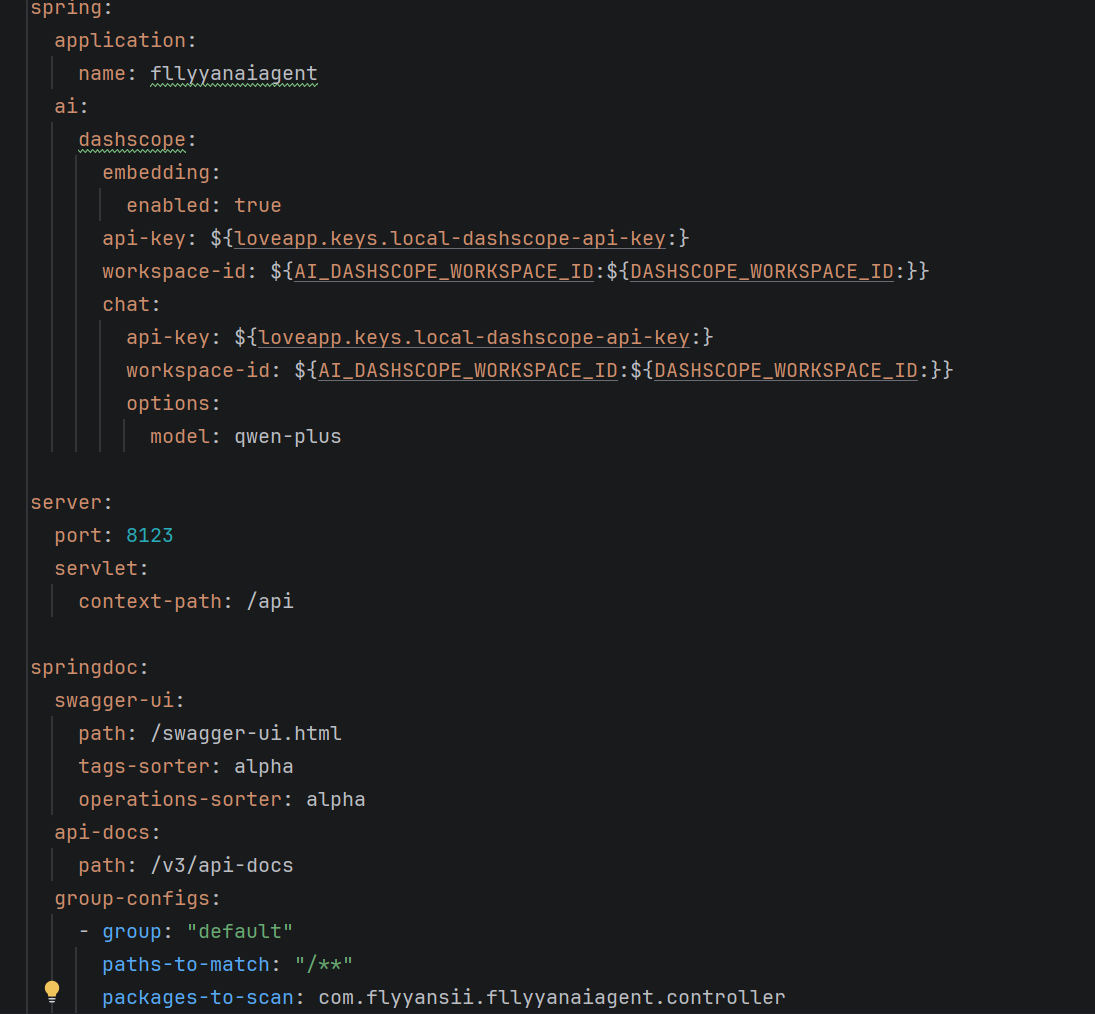
Task: Click the /v3/api-docs path value
Action: click(x=221, y=866)
